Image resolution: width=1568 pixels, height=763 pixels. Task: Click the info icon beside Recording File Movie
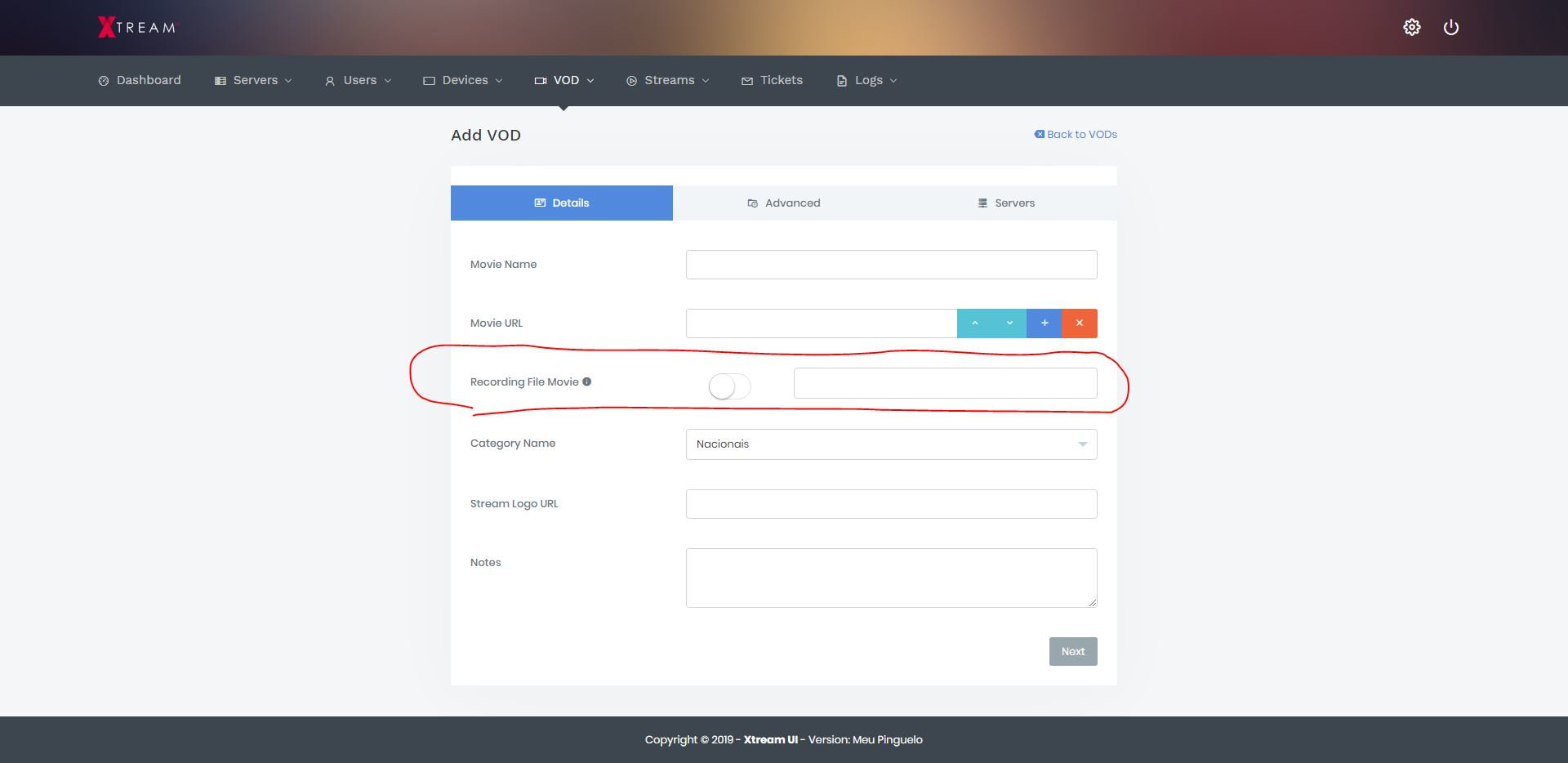click(x=586, y=381)
